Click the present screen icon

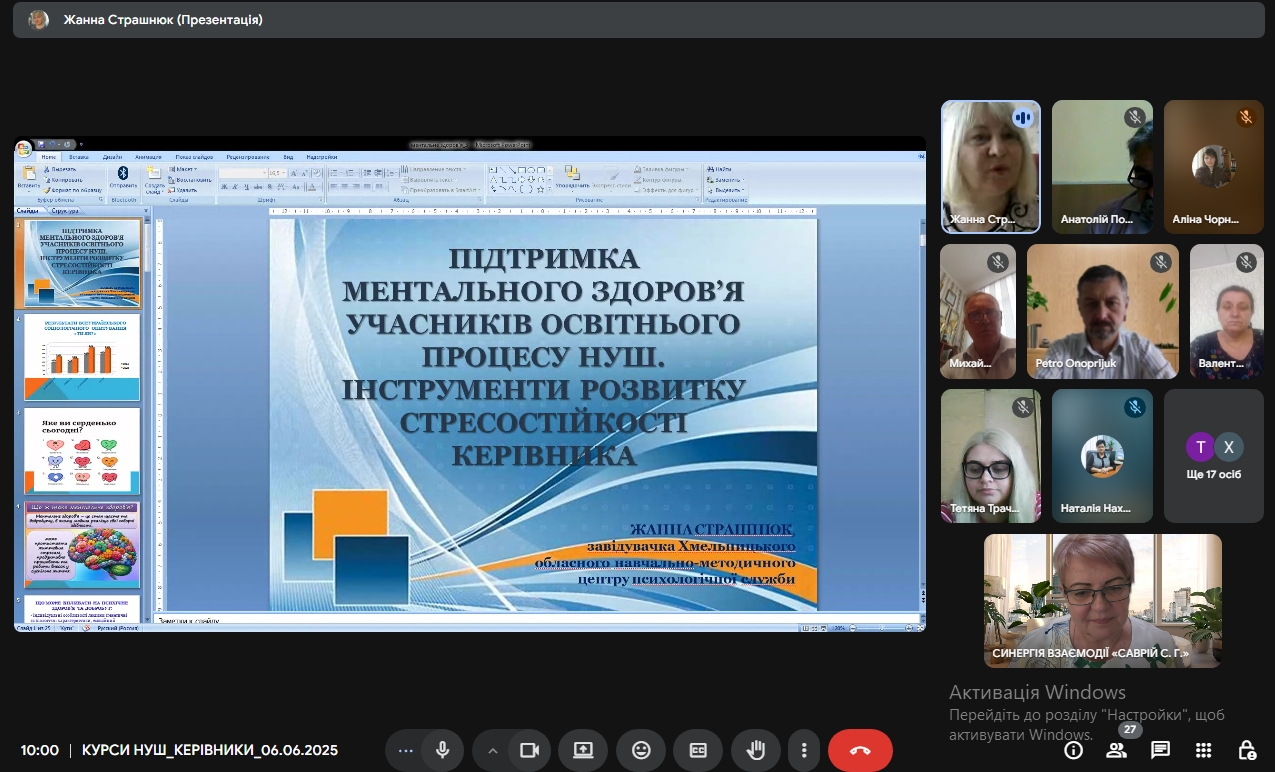click(x=583, y=750)
